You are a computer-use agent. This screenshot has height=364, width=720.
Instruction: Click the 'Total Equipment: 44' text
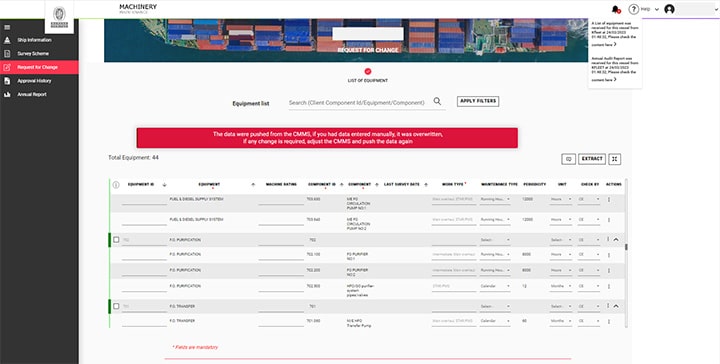(x=133, y=157)
